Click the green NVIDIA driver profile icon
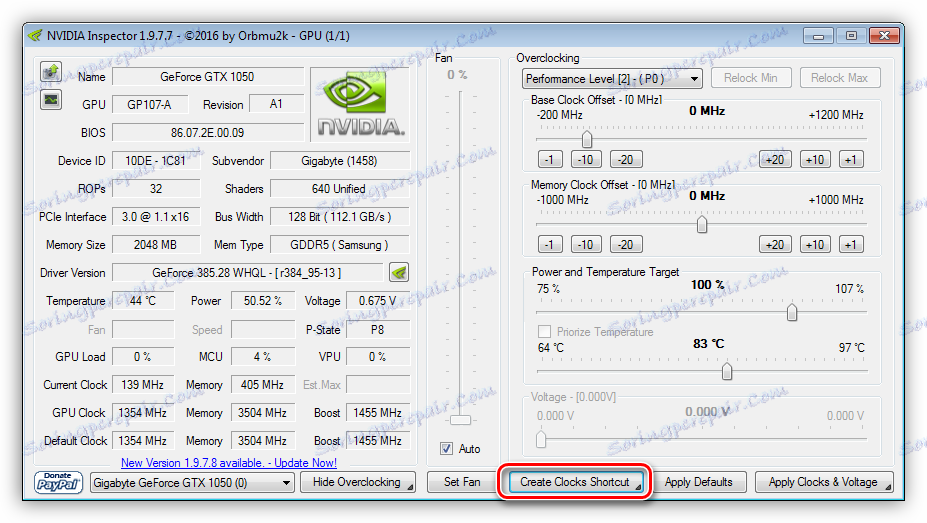Image resolution: width=927 pixels, height=523 pixels. click(399, 272)
